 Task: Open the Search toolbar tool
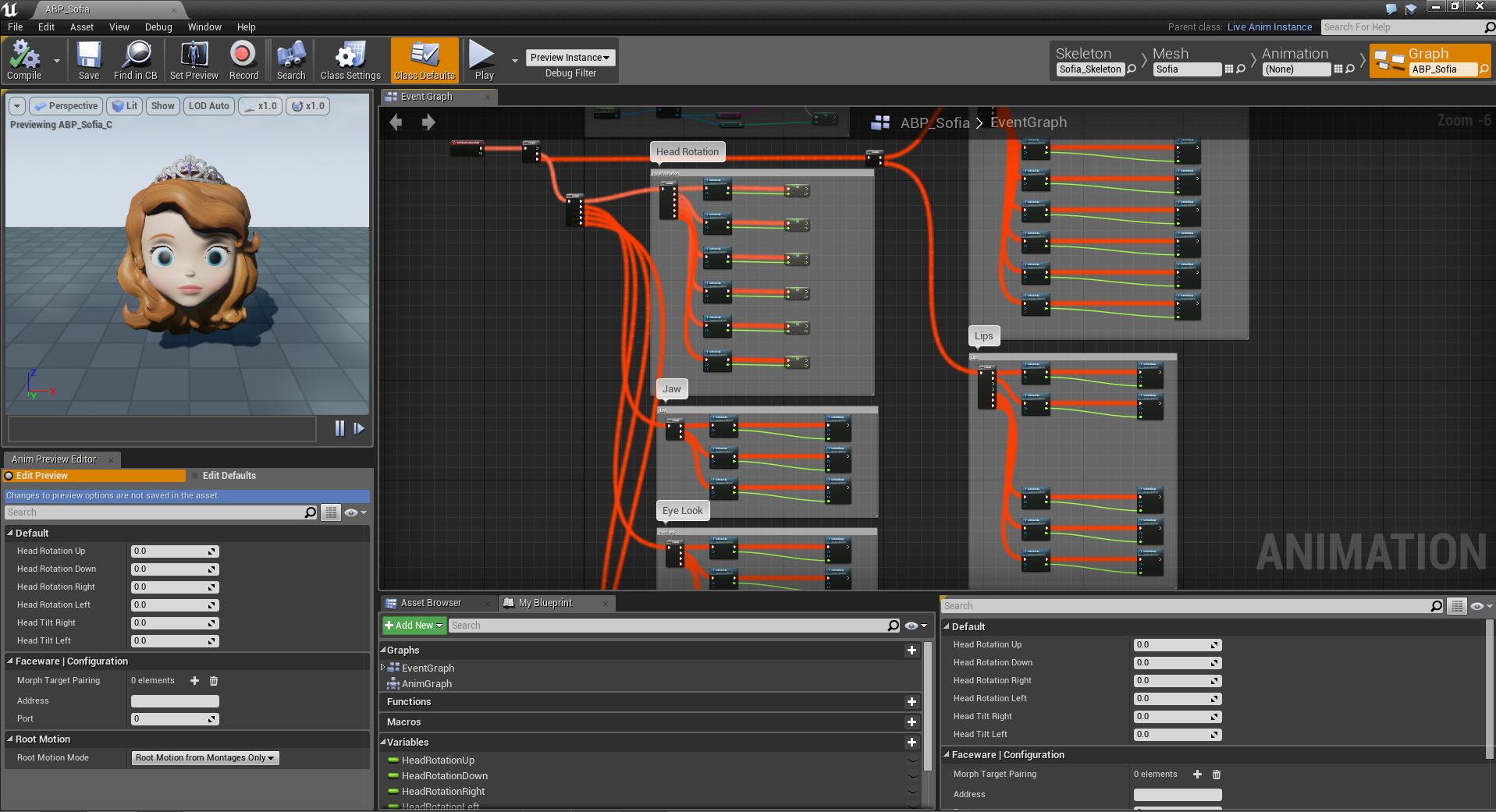[x=291, y=60]
